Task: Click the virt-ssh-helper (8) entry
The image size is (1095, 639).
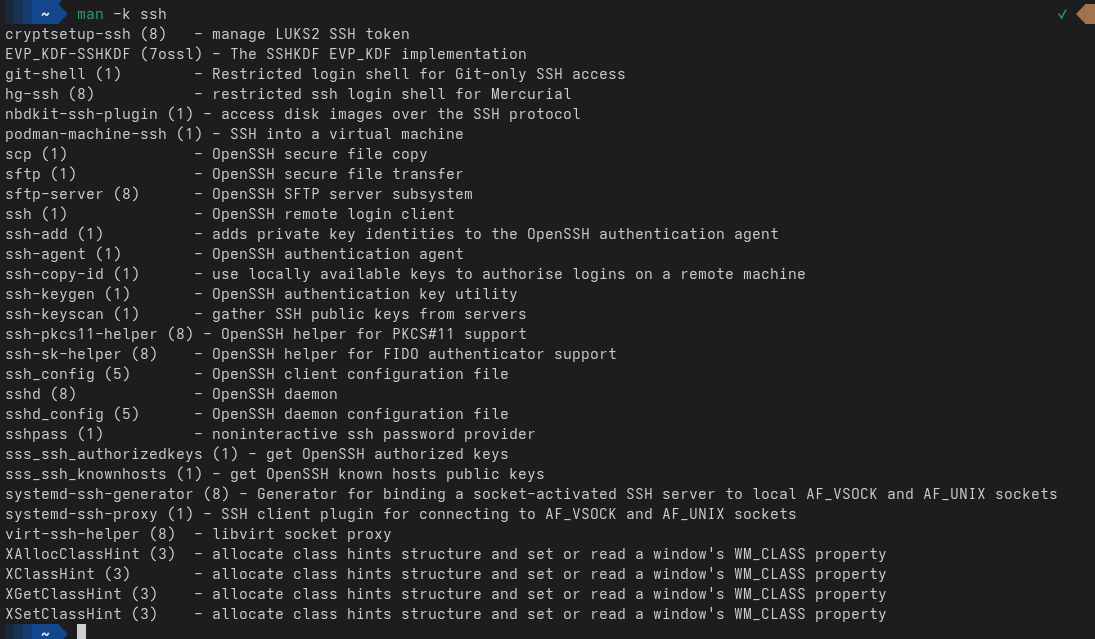Action: (x=90, y=534)
